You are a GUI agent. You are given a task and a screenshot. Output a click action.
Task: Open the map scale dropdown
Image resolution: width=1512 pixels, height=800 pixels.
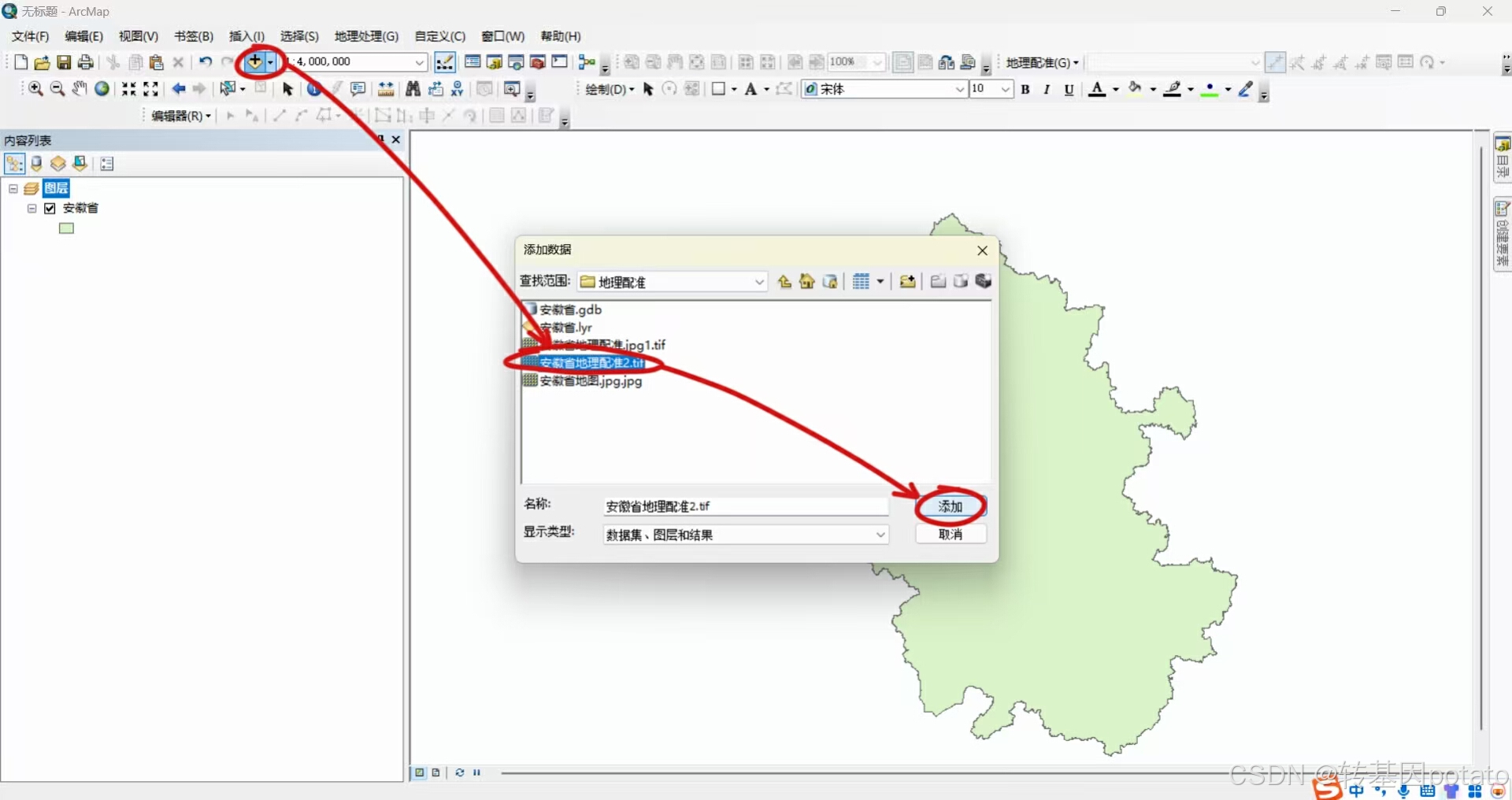click(x=420, y=61)
